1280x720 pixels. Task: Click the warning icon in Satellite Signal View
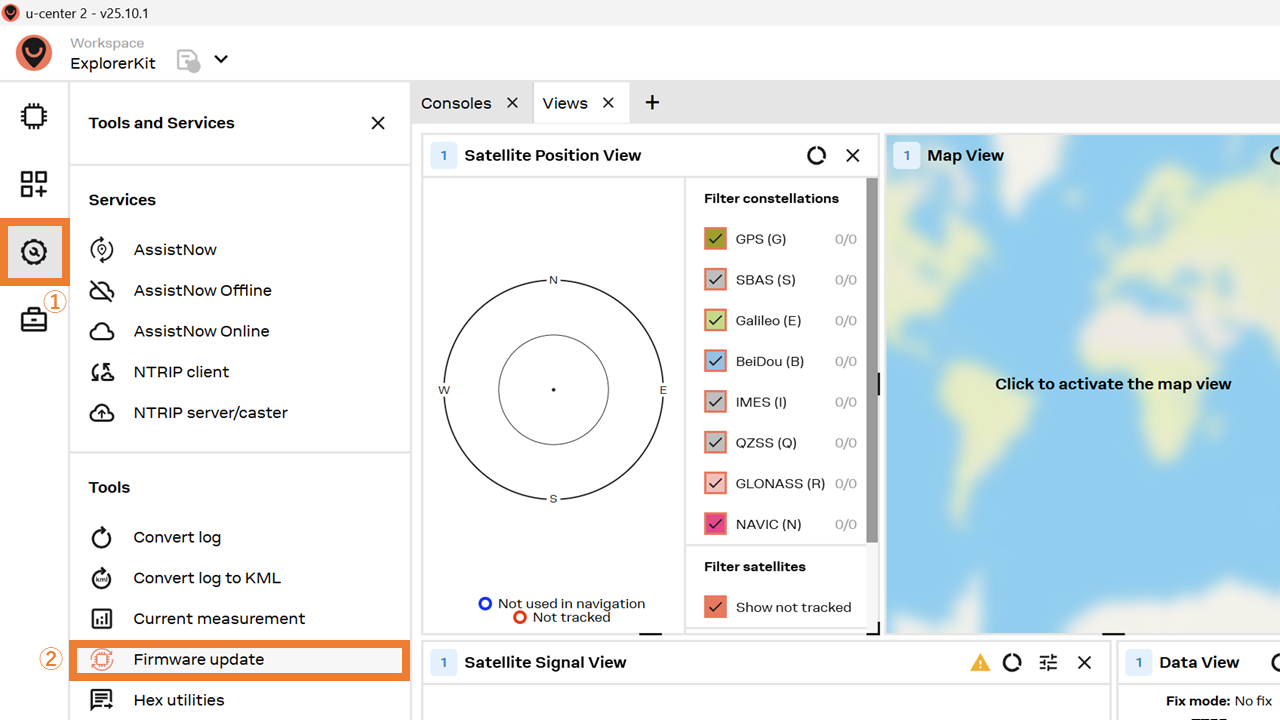click(x=980, y=663)
